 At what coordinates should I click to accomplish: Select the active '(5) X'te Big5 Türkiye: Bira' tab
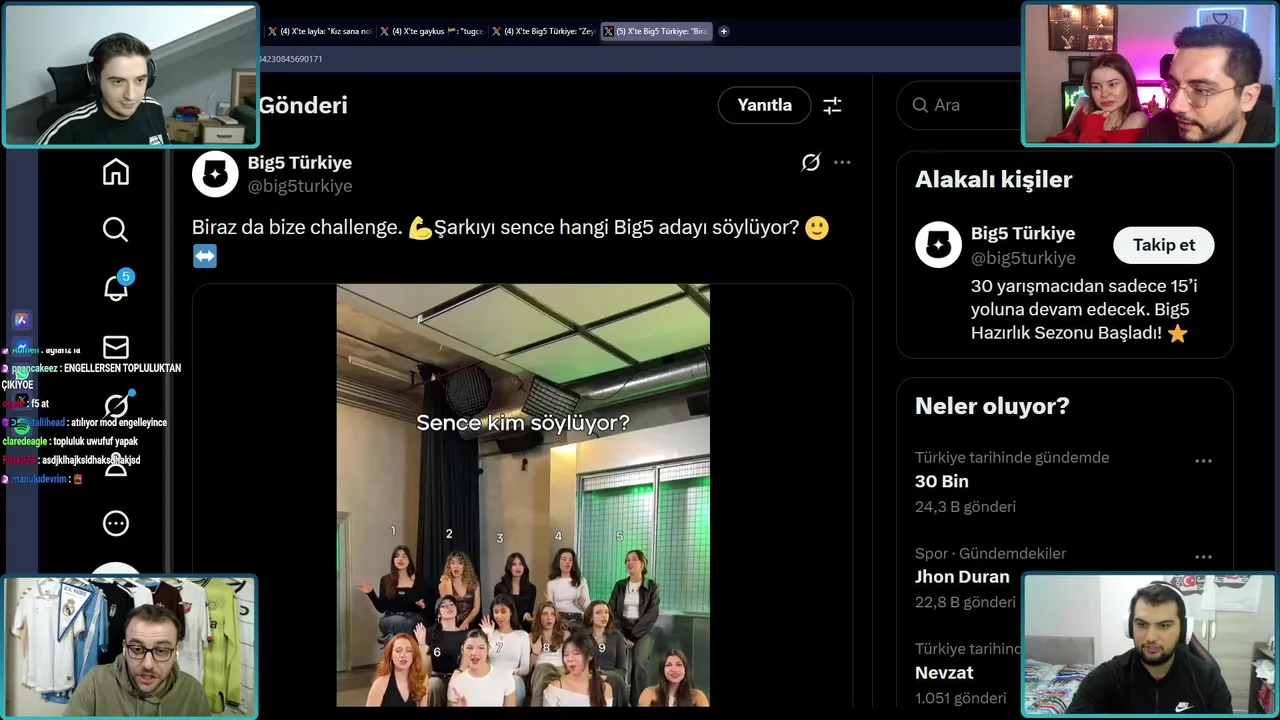[656, 31]
